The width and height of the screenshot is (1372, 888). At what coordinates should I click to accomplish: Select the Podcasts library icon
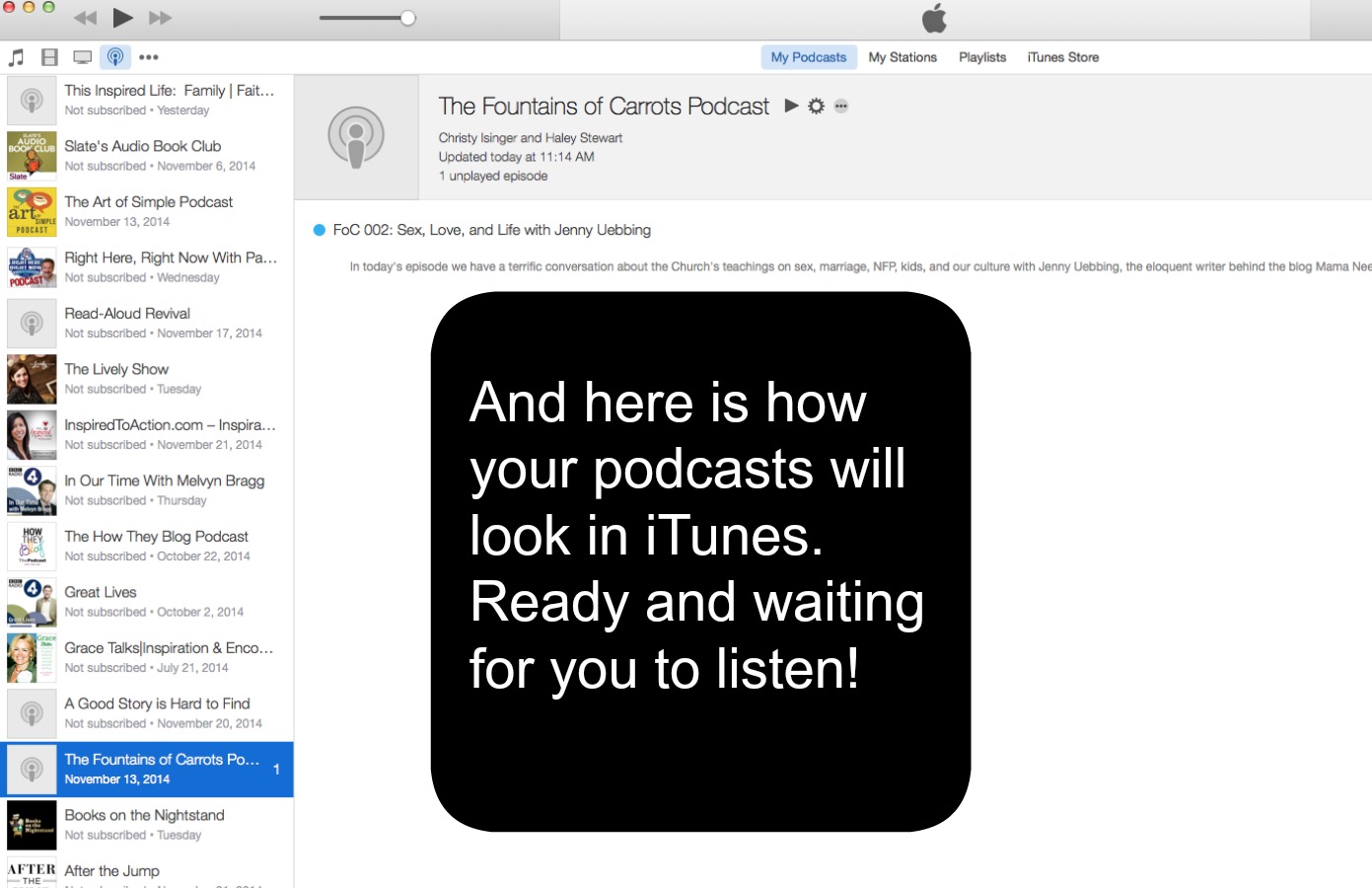point(115,57)
